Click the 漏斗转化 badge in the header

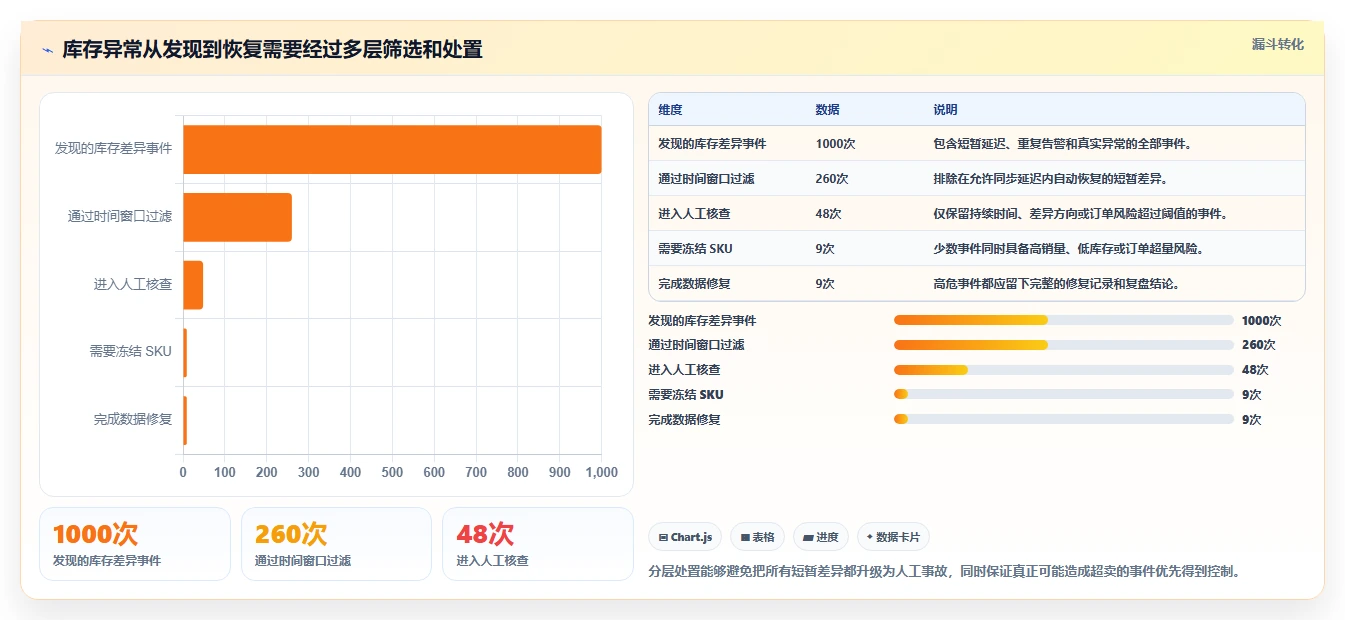[1278, 44]
